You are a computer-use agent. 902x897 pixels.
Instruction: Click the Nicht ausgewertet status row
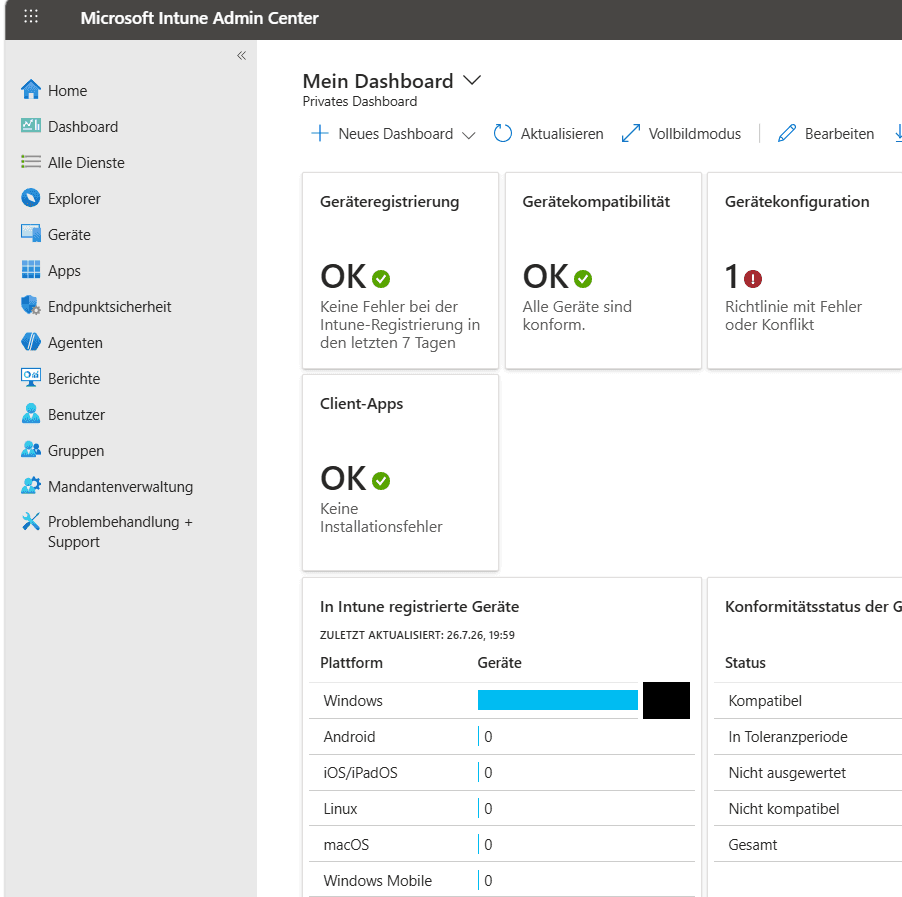tap(808, 772)
